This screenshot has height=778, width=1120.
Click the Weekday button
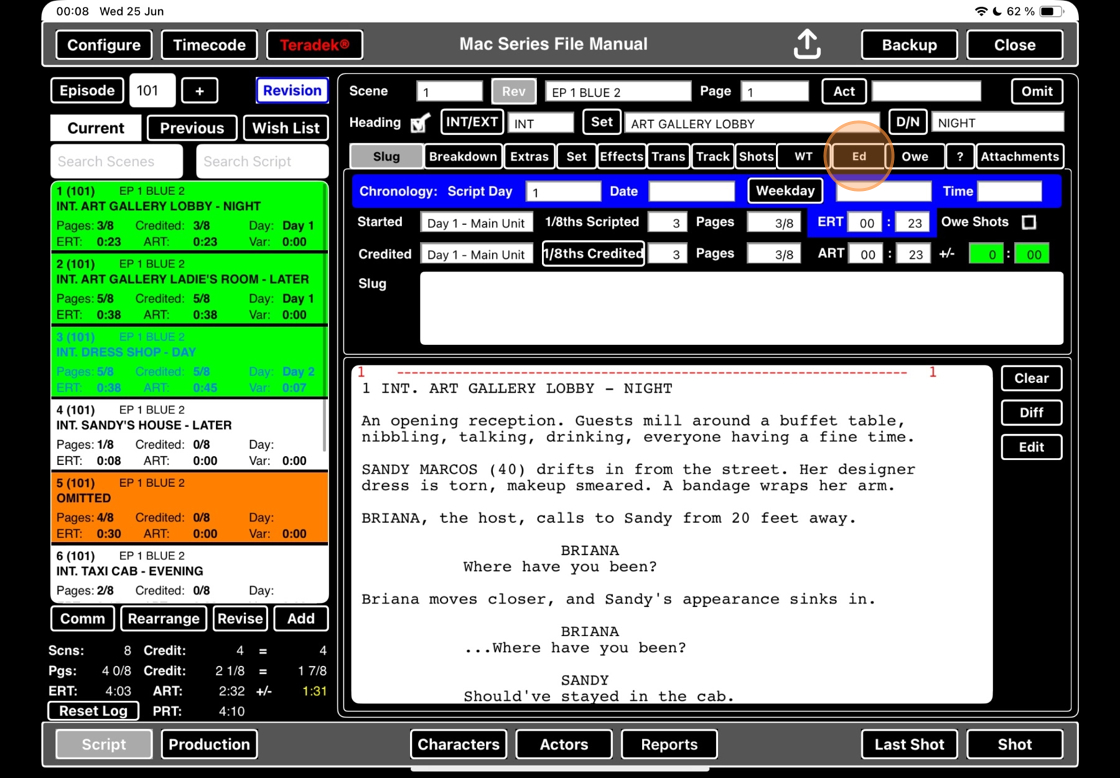click(x=785, y=191)
